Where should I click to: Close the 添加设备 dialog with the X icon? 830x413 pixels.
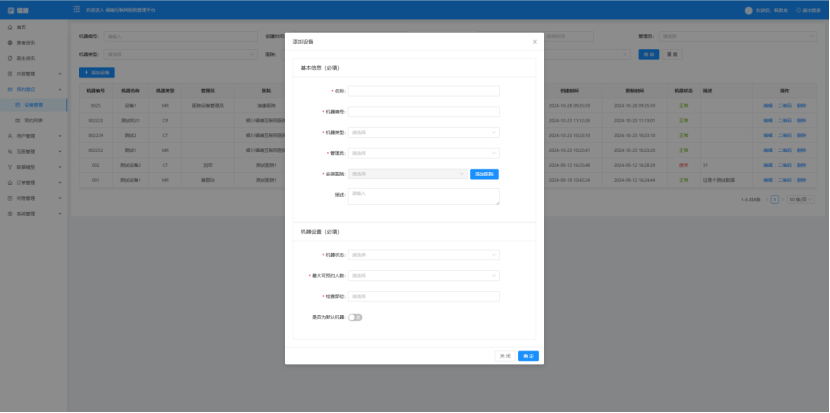534,42
